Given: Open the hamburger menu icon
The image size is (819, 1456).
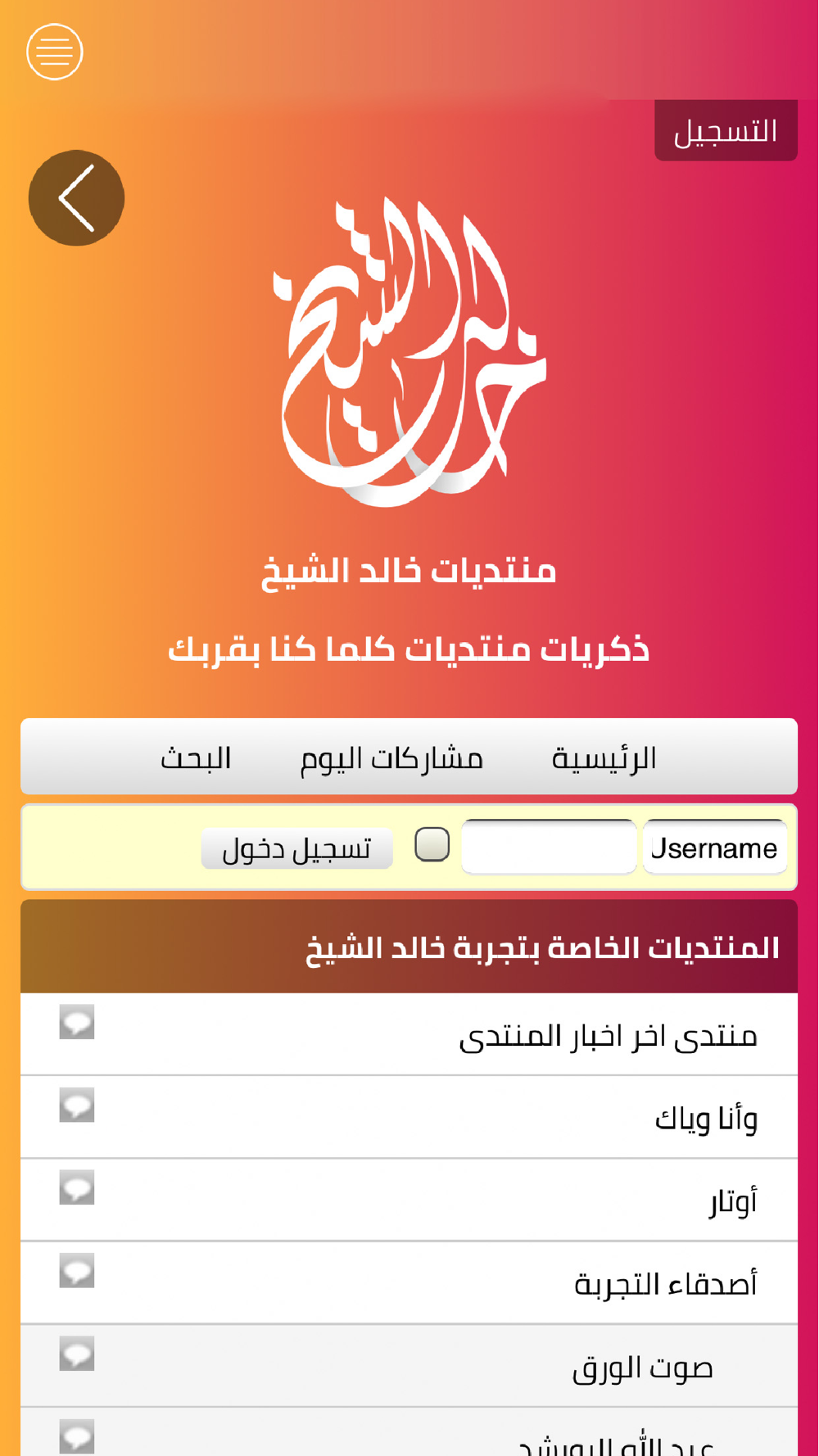Looking at the screenshot, I should pyautogui.click(x=54, y=52).
